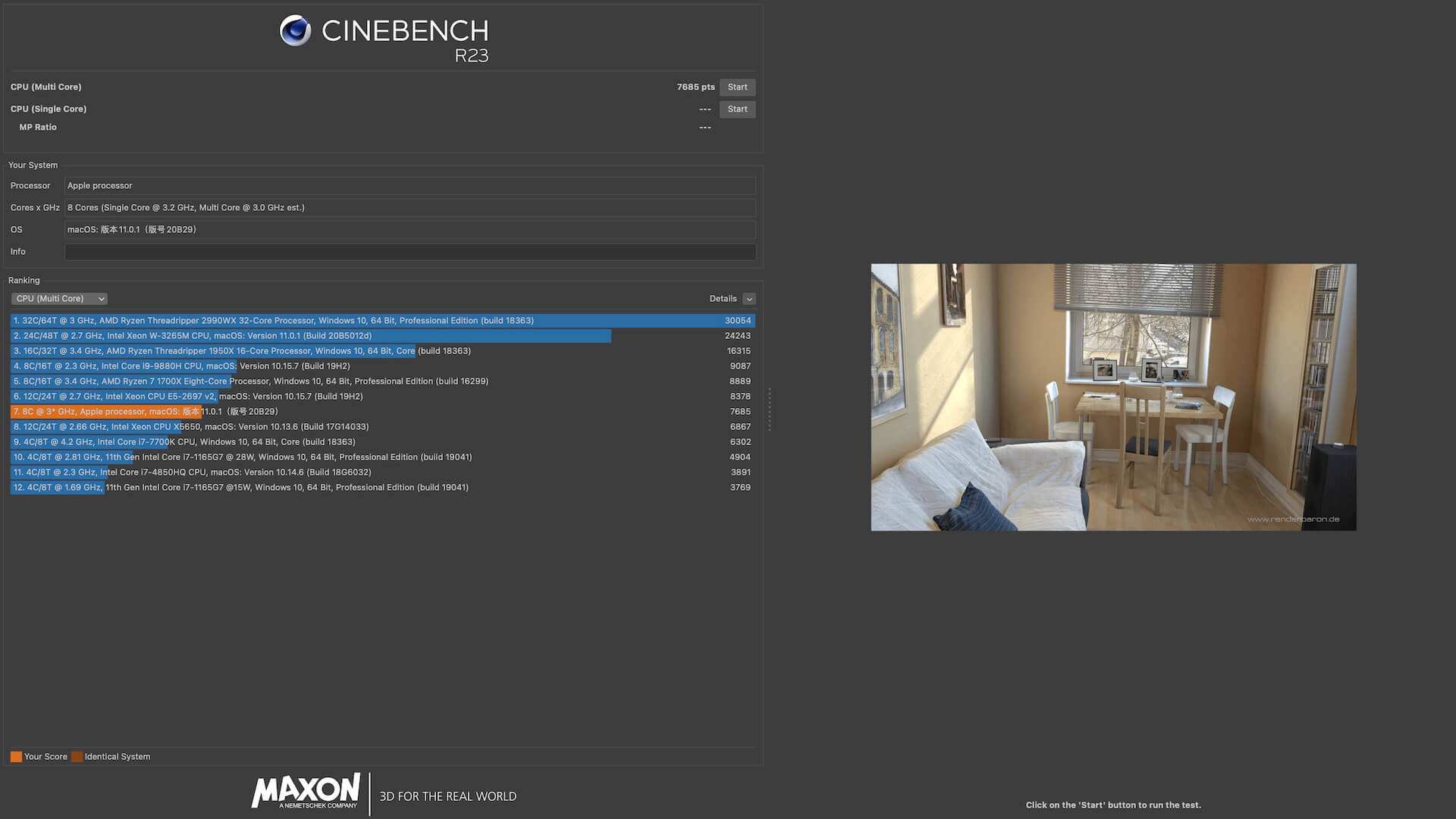This screenshot has width=1456, height=819.
Task: Click the Info input field
Action: point(410,252)
